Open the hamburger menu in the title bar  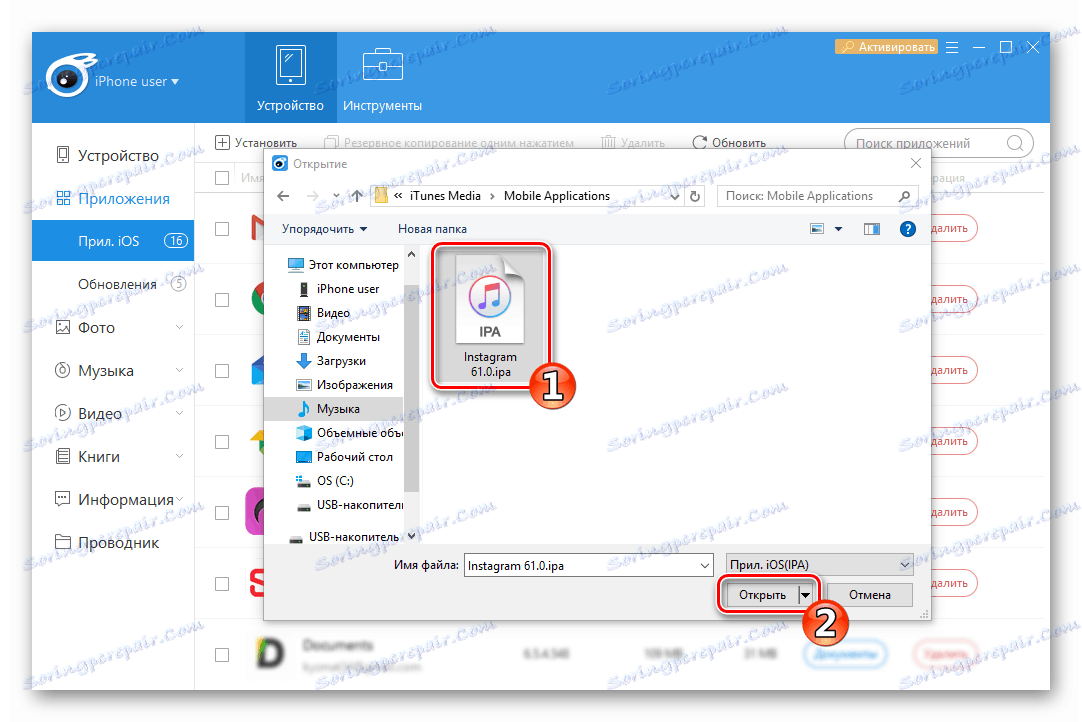tap(952, 47)
